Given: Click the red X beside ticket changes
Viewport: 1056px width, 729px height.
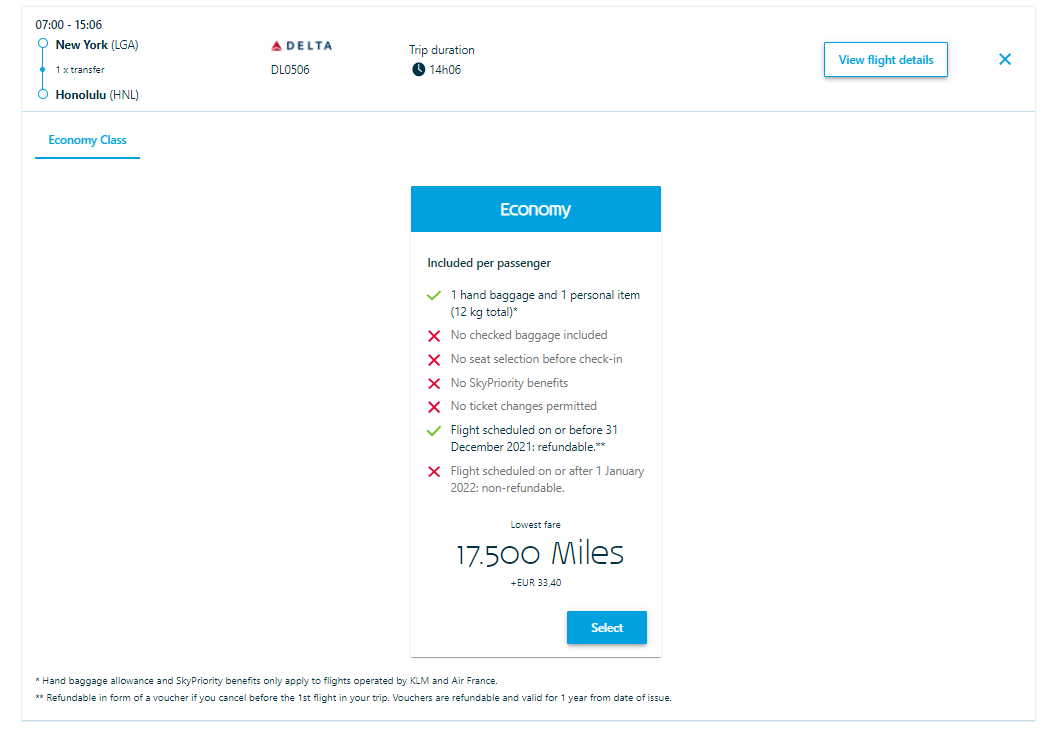Looking at the screenshot, I should pyautogui.click(x=434, y=407).
